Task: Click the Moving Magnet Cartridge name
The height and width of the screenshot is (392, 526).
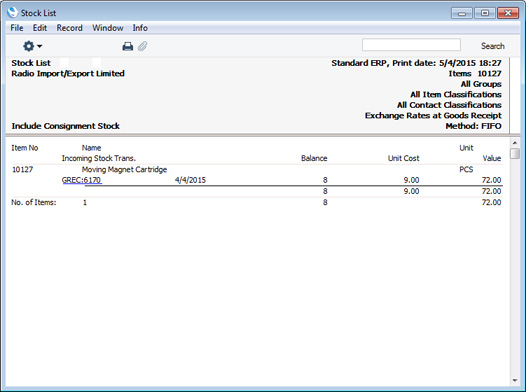Action: click(124, 169)
